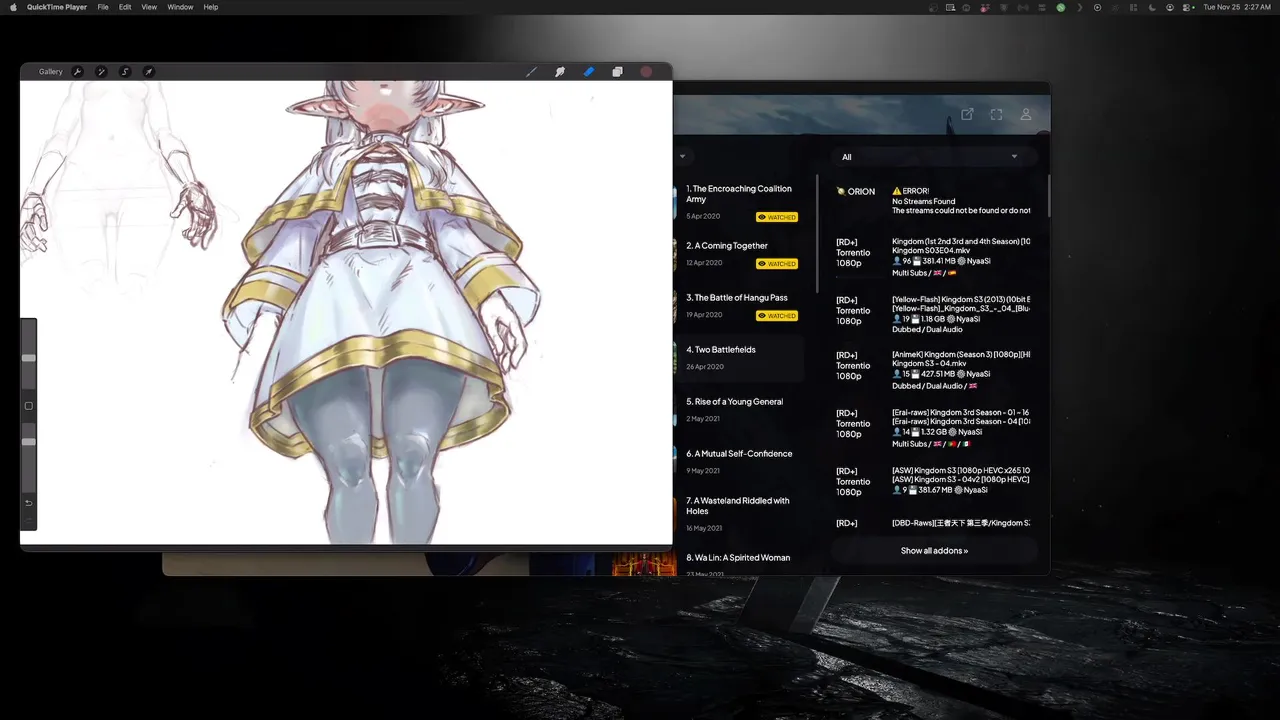Adjust the brush opacity sidebar slider
1280x720 pixels.
point(29,441)
